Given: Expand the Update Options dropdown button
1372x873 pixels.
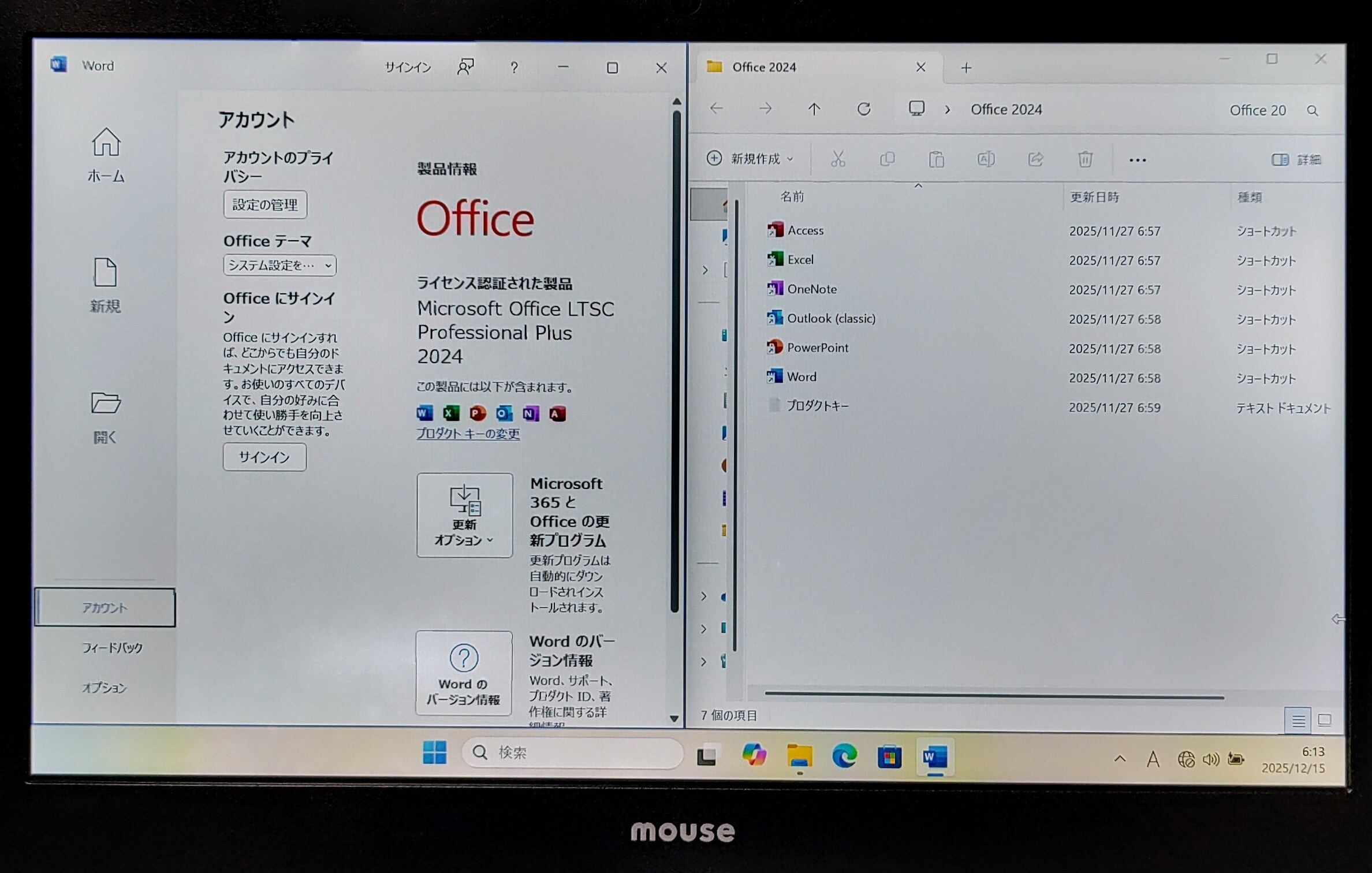Looking at the screenshot, I should point(464,515).
